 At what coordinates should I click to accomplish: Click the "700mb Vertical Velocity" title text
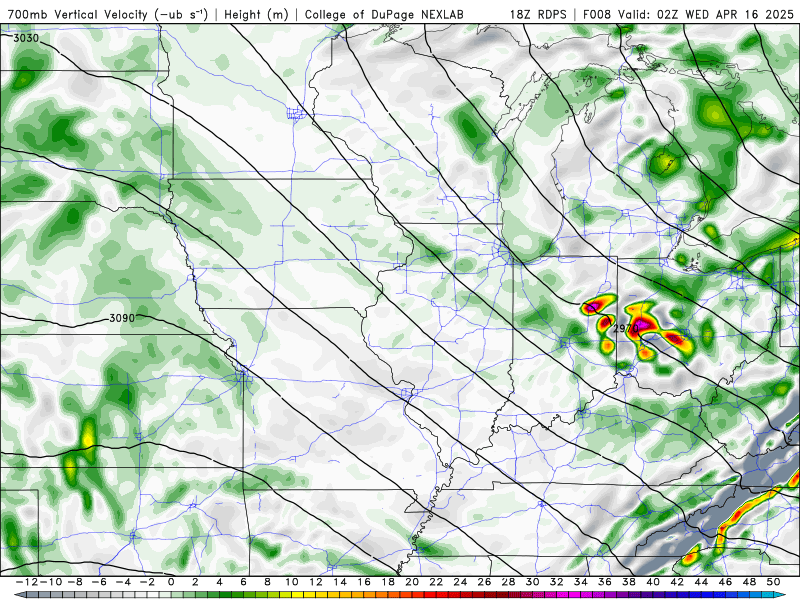pyautogui.click(x=78, y=14)
